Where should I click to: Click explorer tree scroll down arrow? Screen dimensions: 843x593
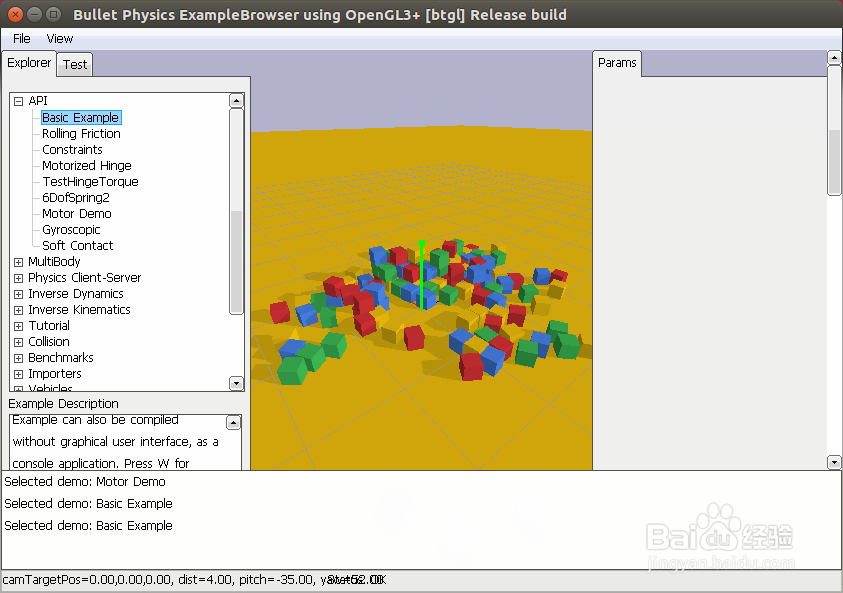point(237,383)
